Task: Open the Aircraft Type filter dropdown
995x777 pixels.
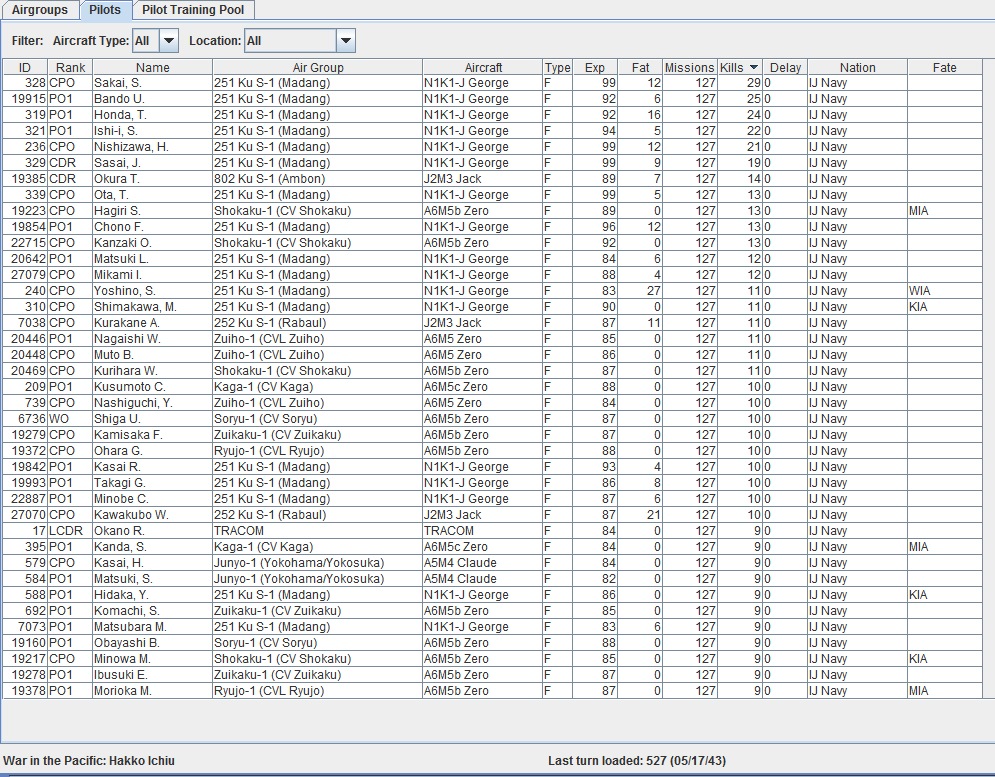Action: 168,41
